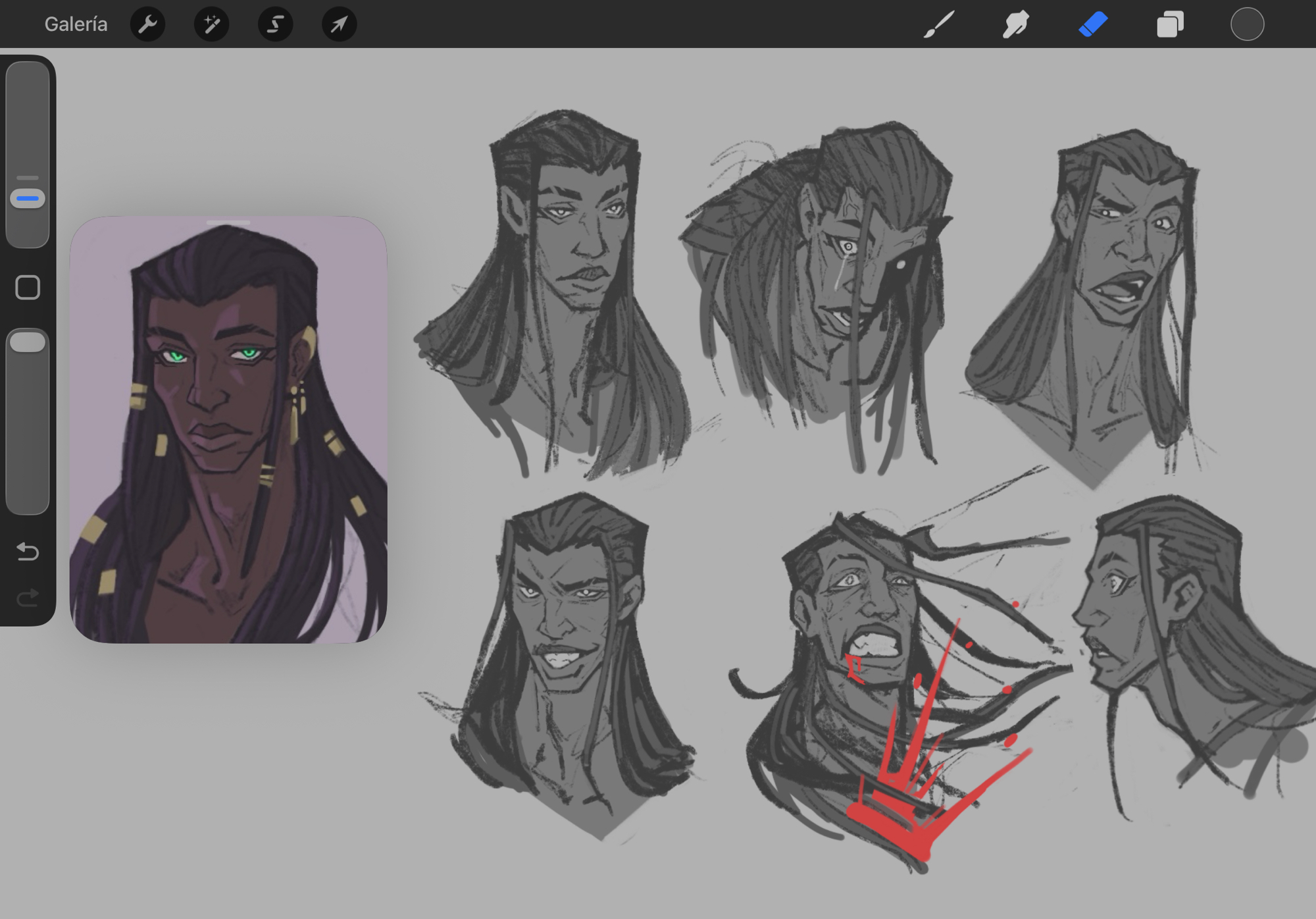Tap the blue Eraser tool
The image size is (1316, 919).
[1093, 24]
